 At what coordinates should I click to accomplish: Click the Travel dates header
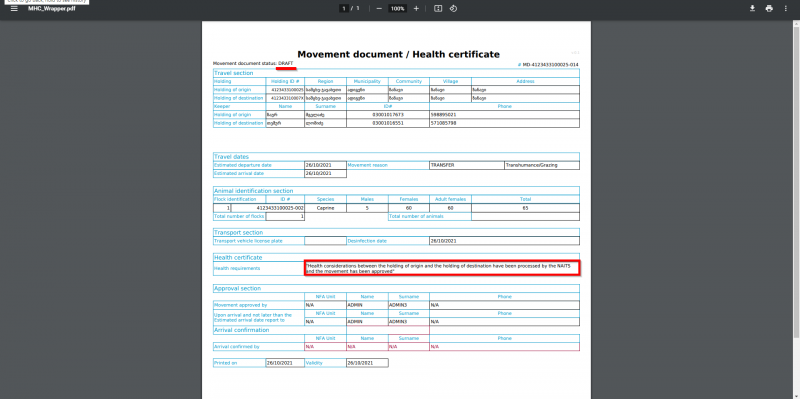(231, 157)
